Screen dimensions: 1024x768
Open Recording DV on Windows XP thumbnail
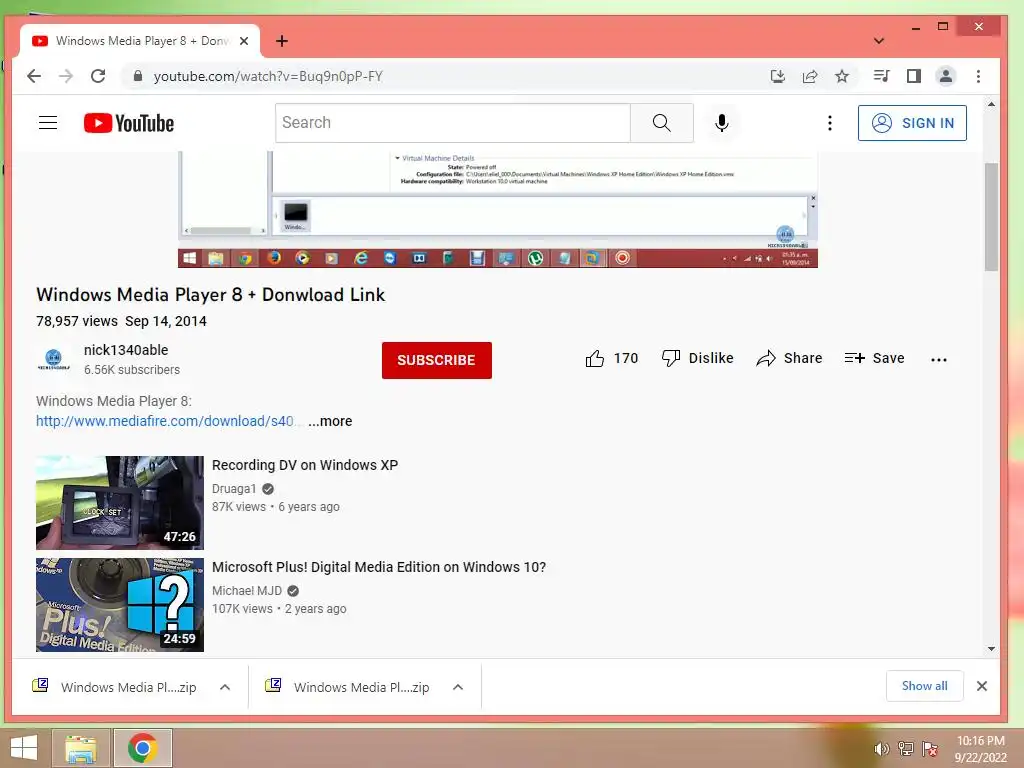click(x=120, y=503)
